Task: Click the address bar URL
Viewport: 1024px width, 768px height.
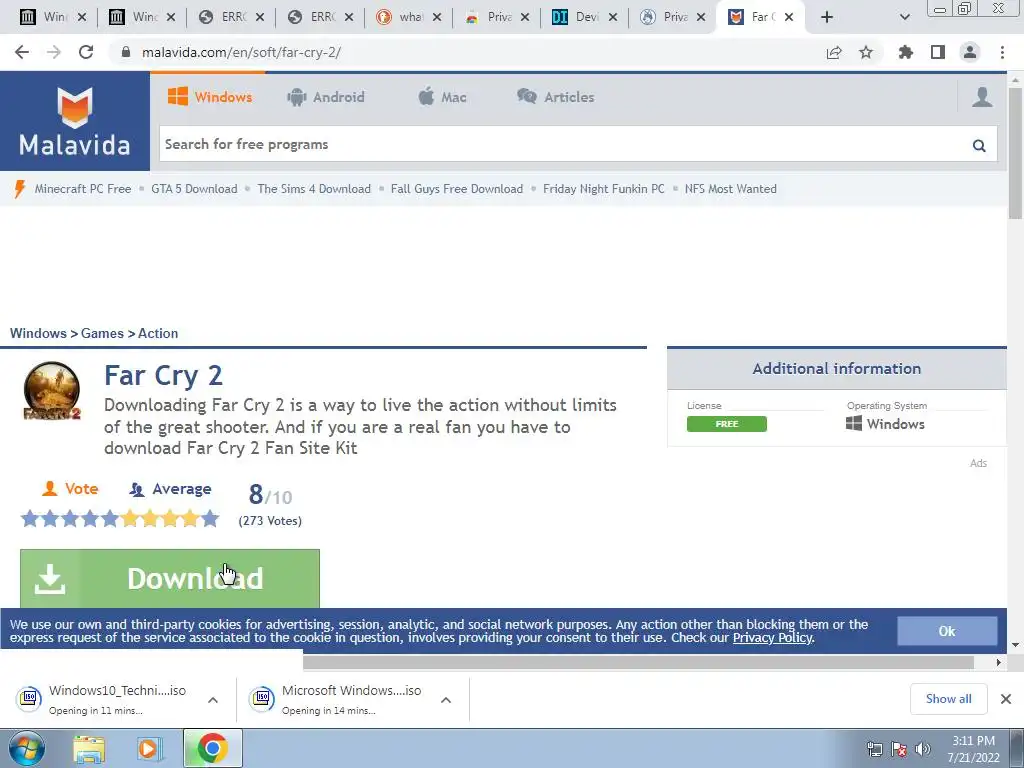Action: tap(241, 52)
